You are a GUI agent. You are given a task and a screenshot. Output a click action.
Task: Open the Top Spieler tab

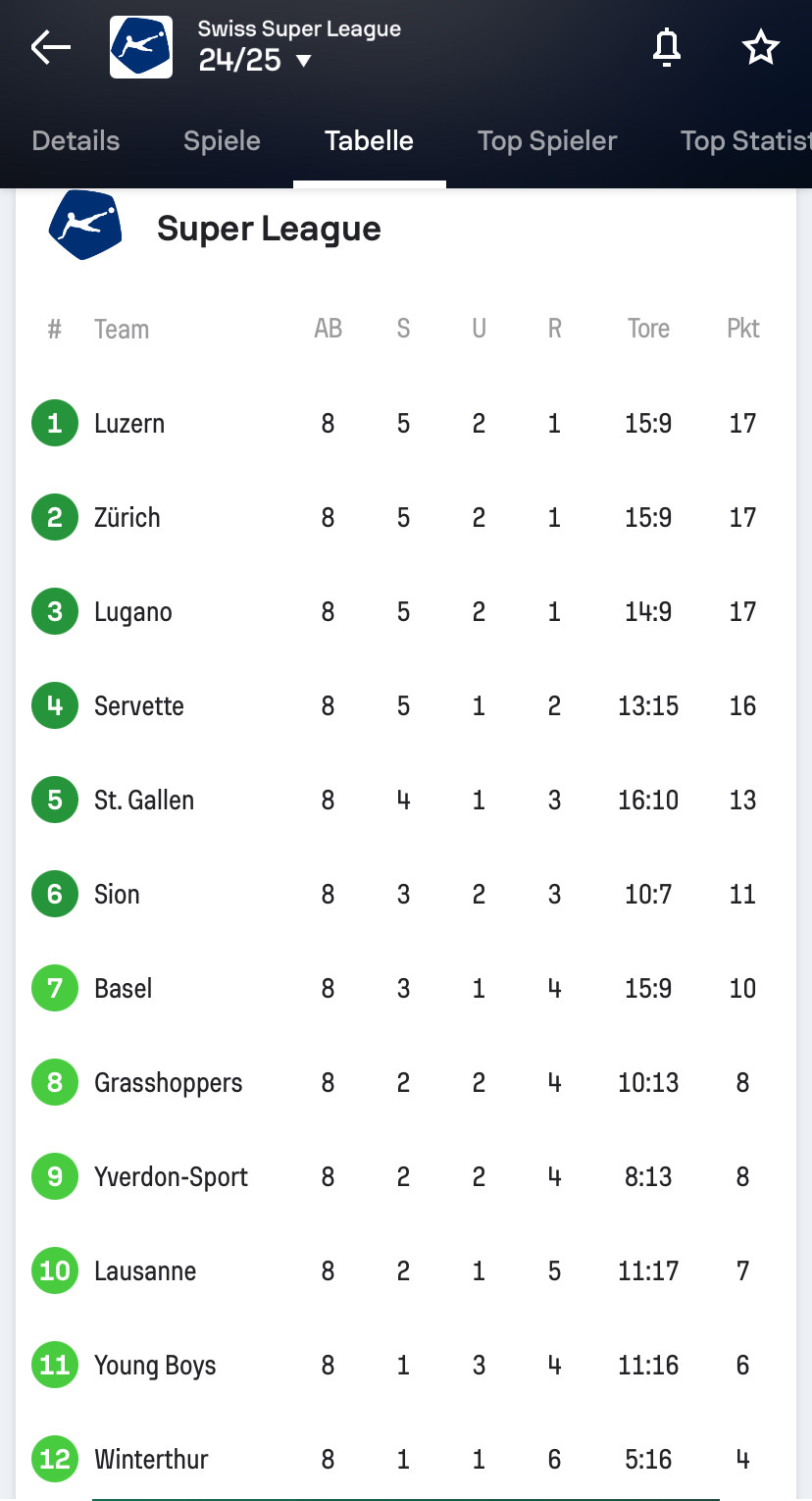coord(547,140)
